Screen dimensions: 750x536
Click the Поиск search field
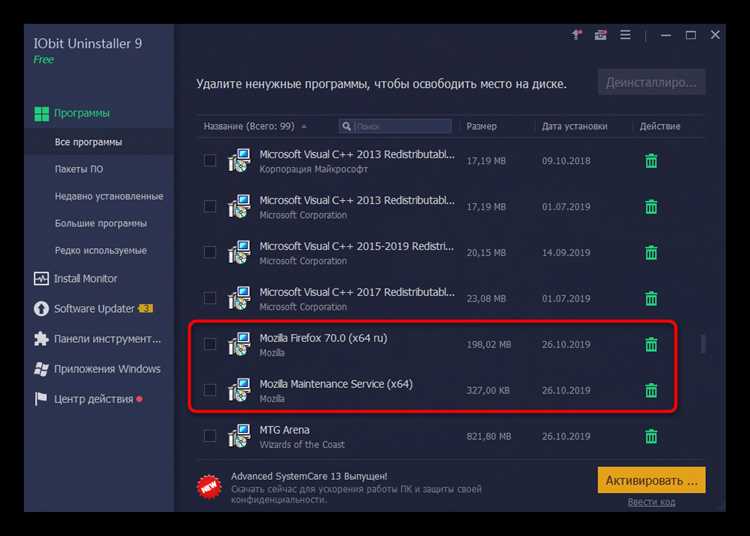click(x=395, y=126)
